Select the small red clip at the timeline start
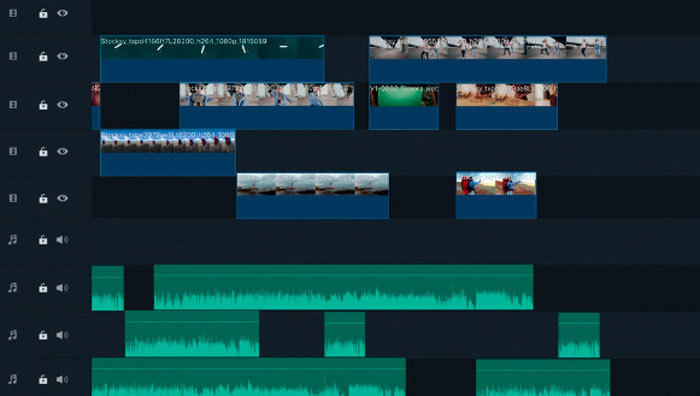 (x=96, y=106)
